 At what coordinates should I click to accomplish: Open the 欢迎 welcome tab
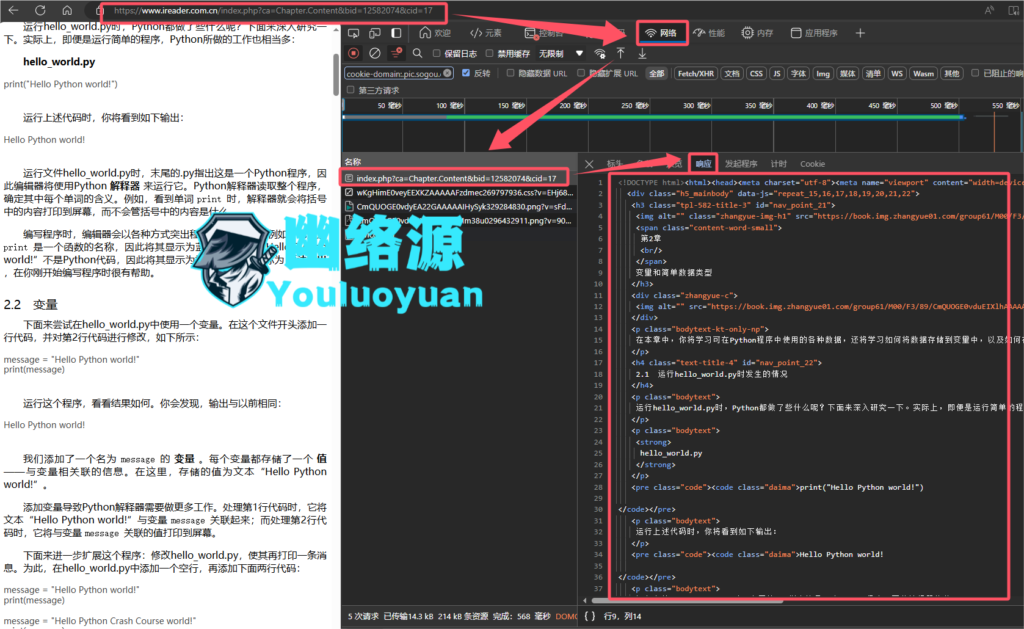tap(435, 33)
